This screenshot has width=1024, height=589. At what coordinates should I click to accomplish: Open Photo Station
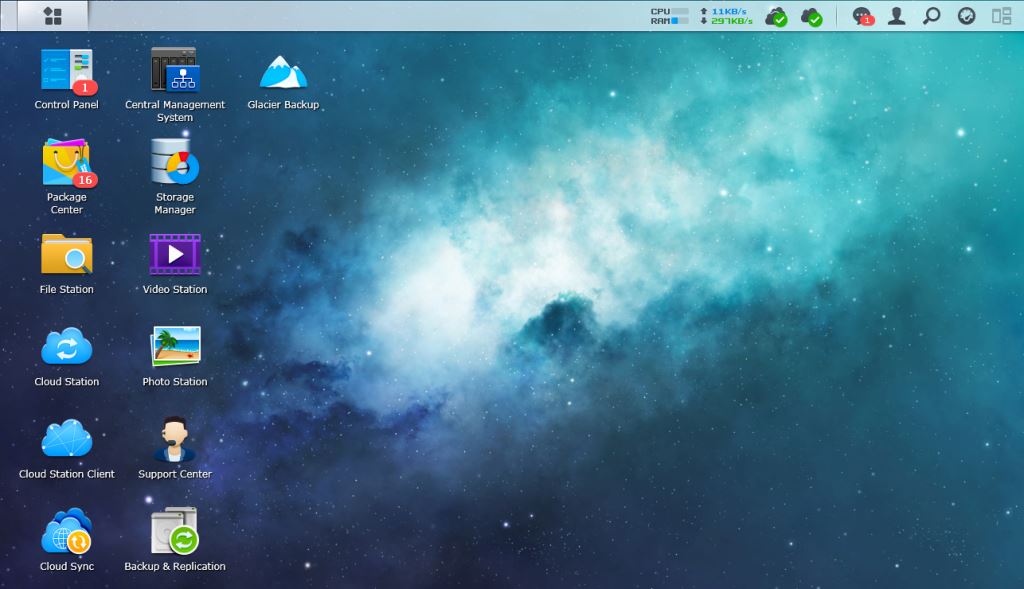point(174,347)
